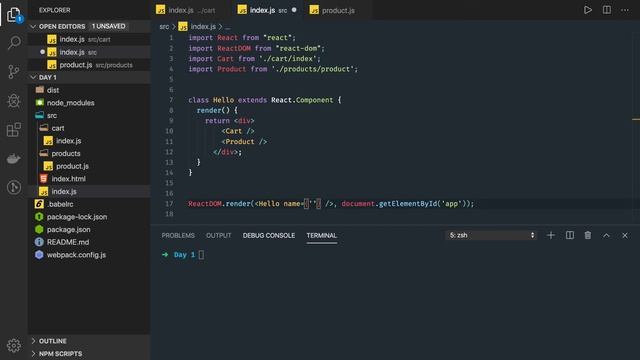The image size is (640, 360).
Task: Place cursor in the terminal prompt
Action: 201,255
